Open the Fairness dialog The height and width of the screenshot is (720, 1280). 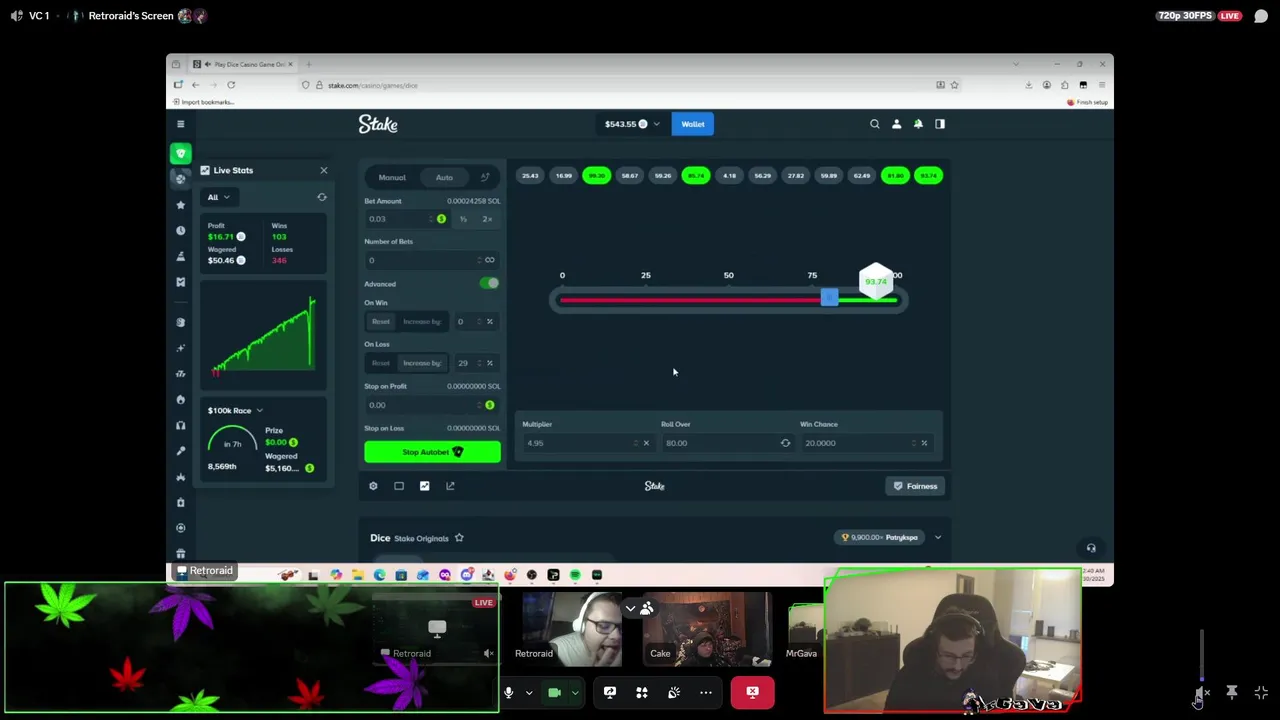click(916, 486)
